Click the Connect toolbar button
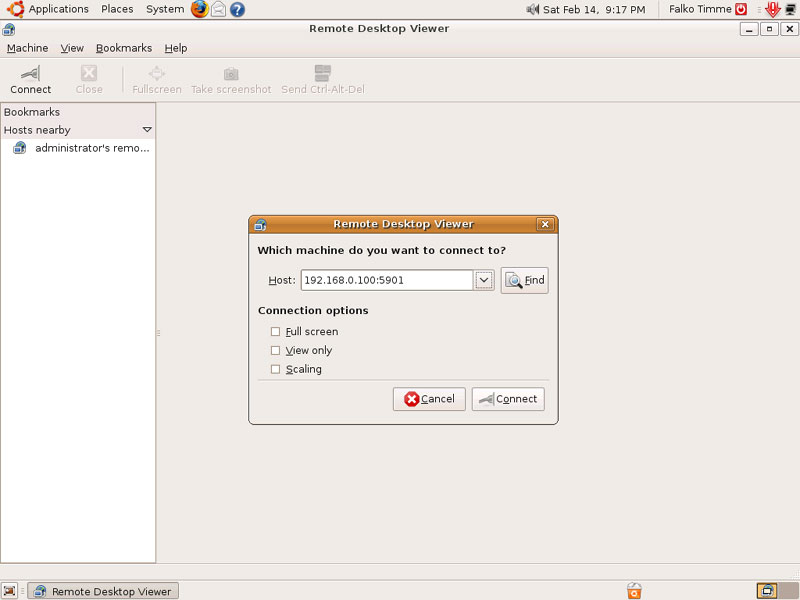Viewport: 800px width, 600px height. 31,80
